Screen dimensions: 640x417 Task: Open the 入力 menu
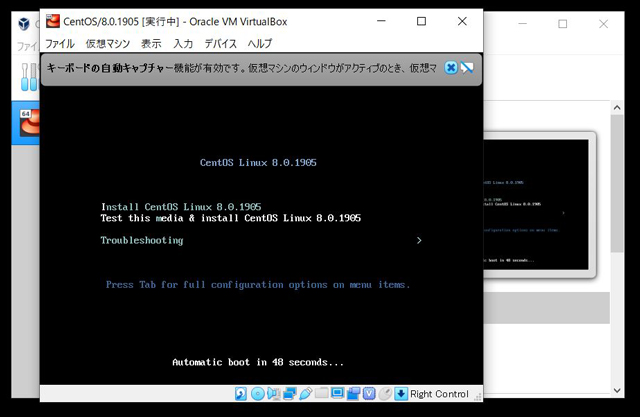click(183, 43)
